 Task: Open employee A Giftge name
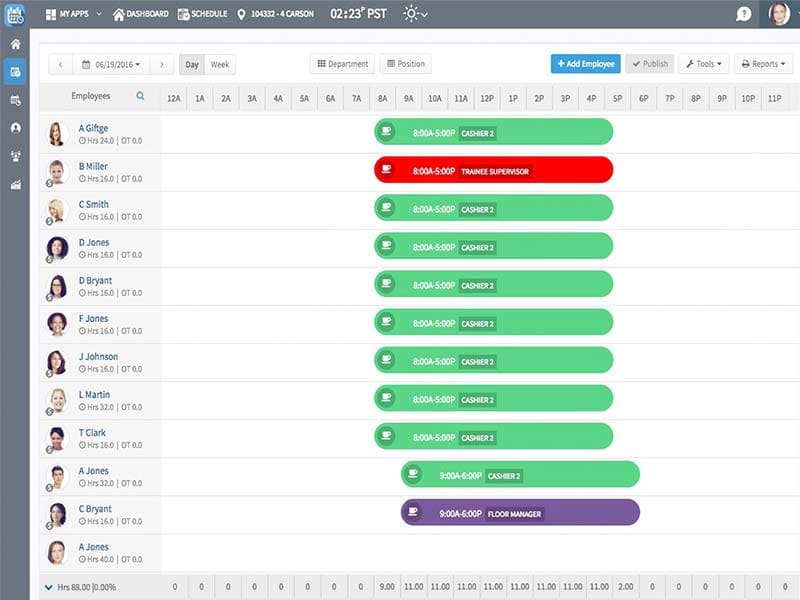(93, 128)
